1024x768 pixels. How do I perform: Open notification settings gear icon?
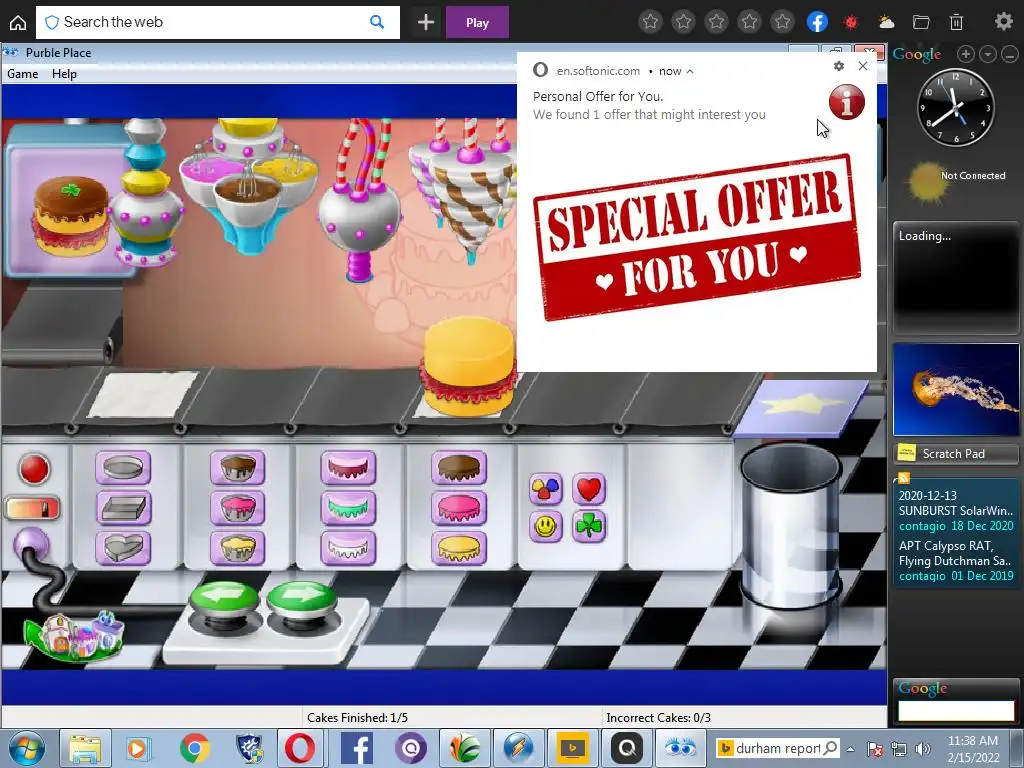[x=839, y=66]
